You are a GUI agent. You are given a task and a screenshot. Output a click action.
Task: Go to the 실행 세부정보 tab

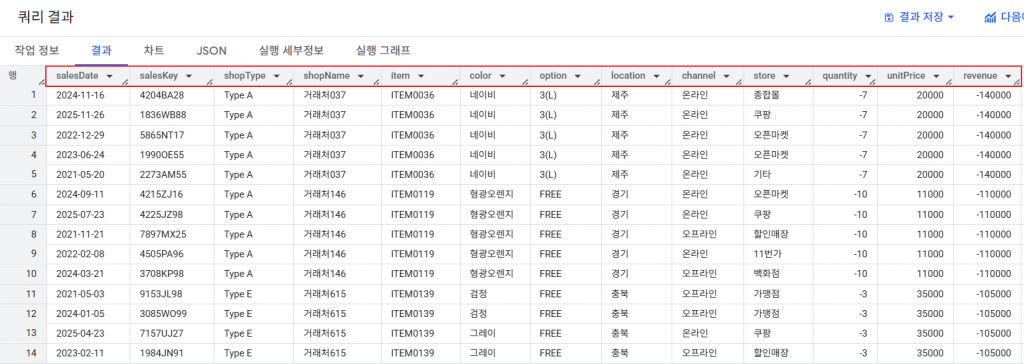click(291, 50)
